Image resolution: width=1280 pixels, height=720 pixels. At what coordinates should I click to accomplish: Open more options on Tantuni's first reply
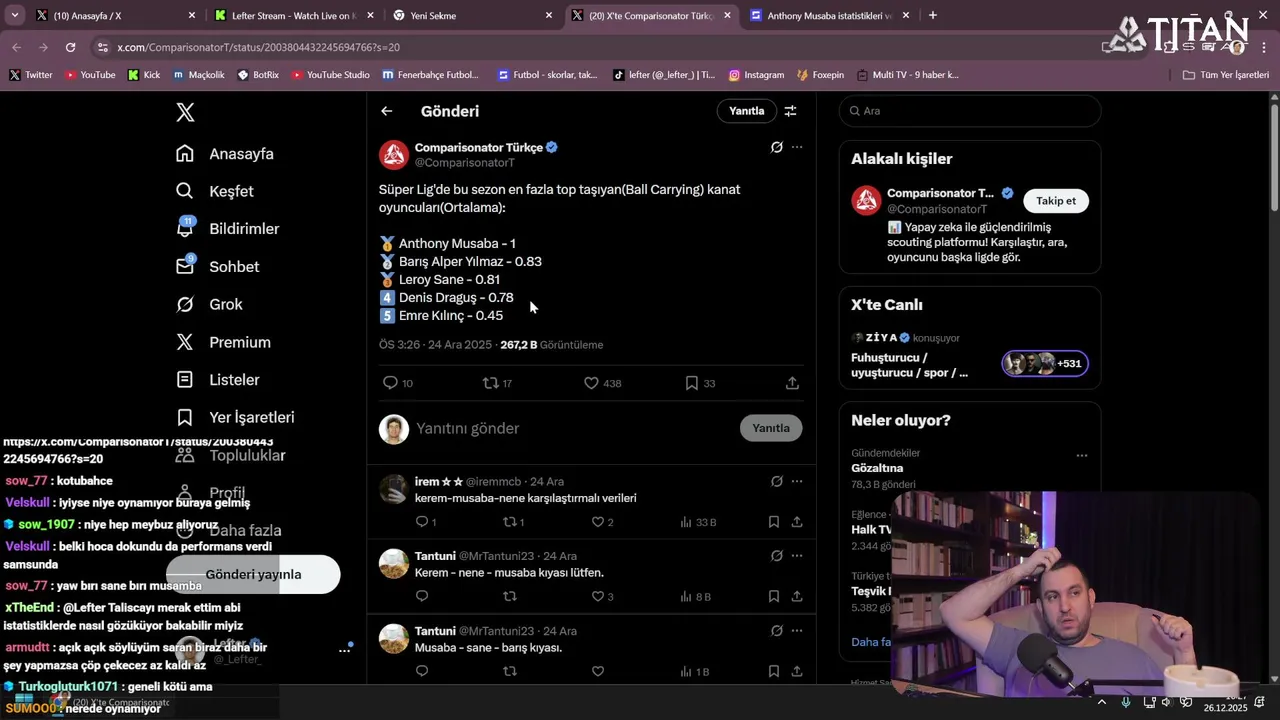click(797, 556)
